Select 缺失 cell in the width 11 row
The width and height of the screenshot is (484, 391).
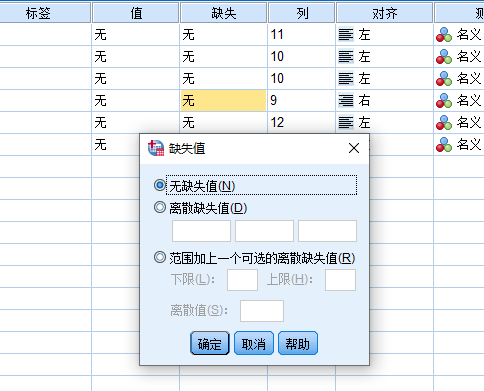pyautogui.click(x=223, y=34)
